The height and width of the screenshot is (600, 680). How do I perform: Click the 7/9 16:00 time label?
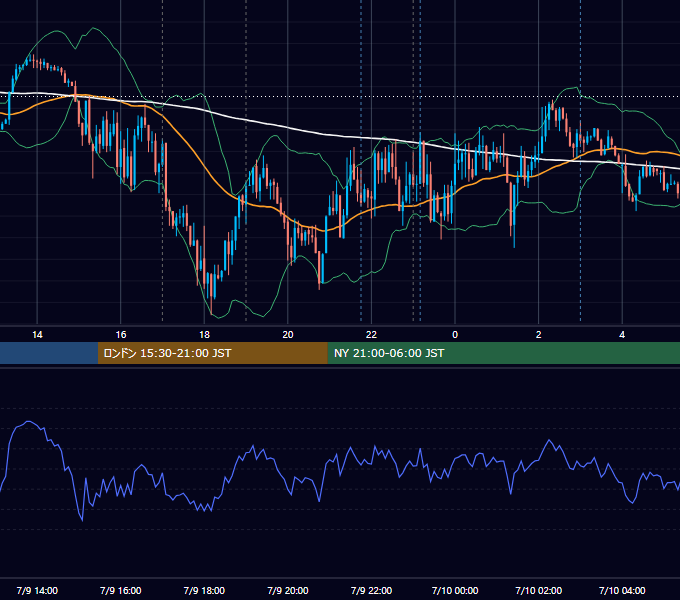pyautogui.click(x=121, y=590)
